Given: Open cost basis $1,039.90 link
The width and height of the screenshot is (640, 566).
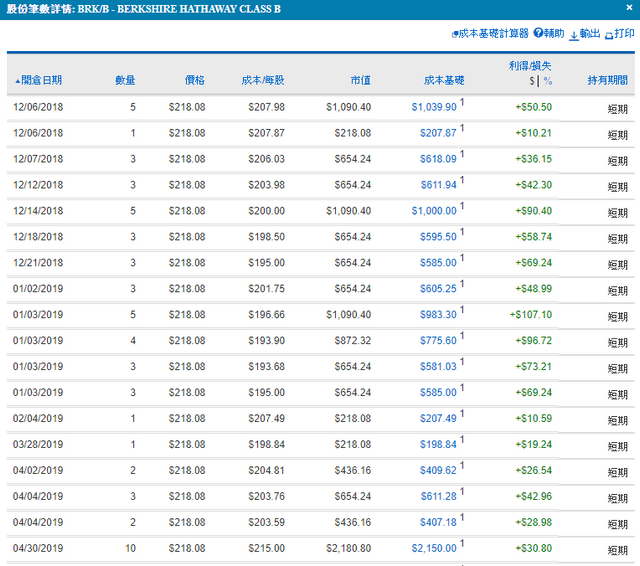Looking at the screenshot, I should tap(434, 107).
